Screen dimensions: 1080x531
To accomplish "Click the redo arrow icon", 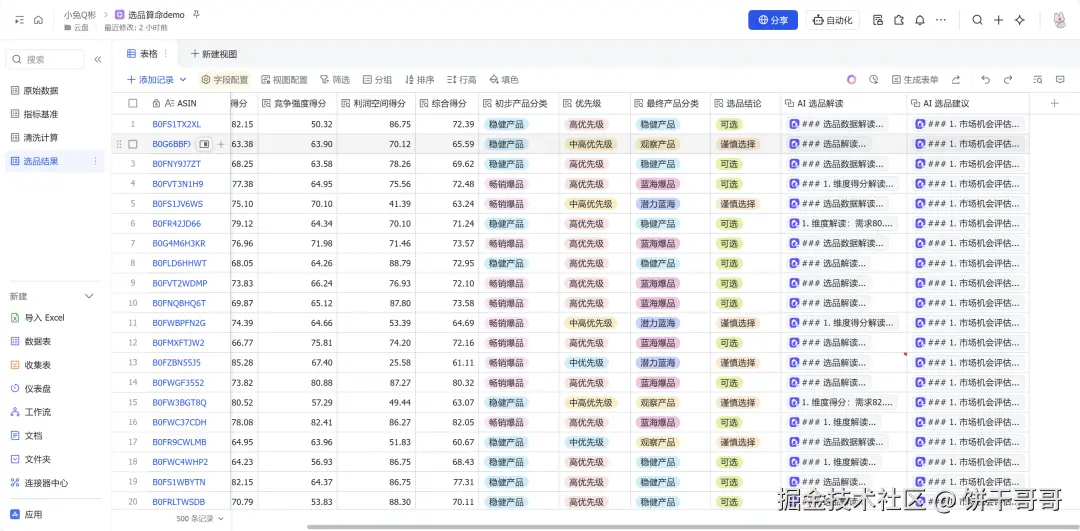I will tap(1007, 80).
